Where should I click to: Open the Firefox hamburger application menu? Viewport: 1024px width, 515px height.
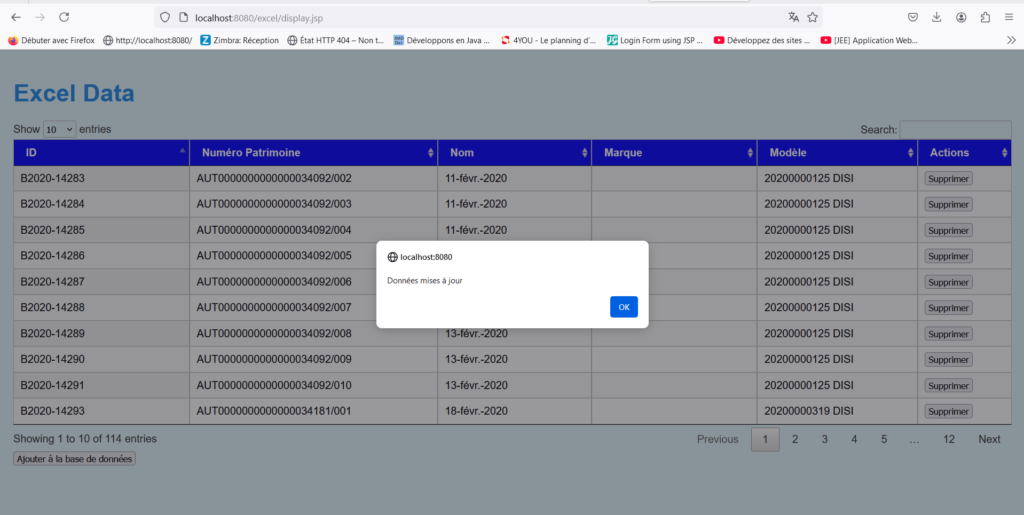(1008, 17)
